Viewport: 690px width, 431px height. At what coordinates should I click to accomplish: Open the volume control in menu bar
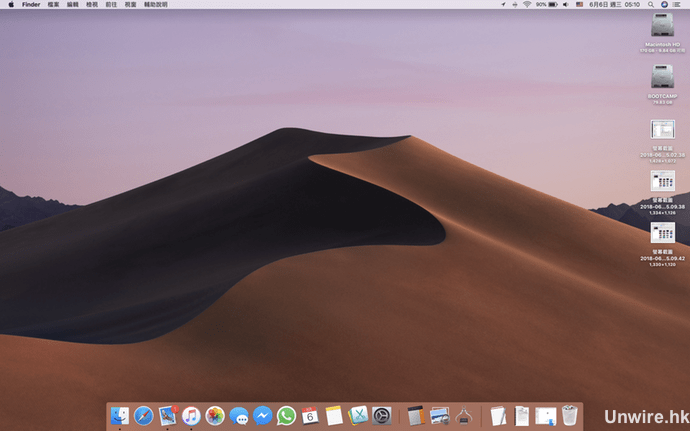tap(566, 4)
